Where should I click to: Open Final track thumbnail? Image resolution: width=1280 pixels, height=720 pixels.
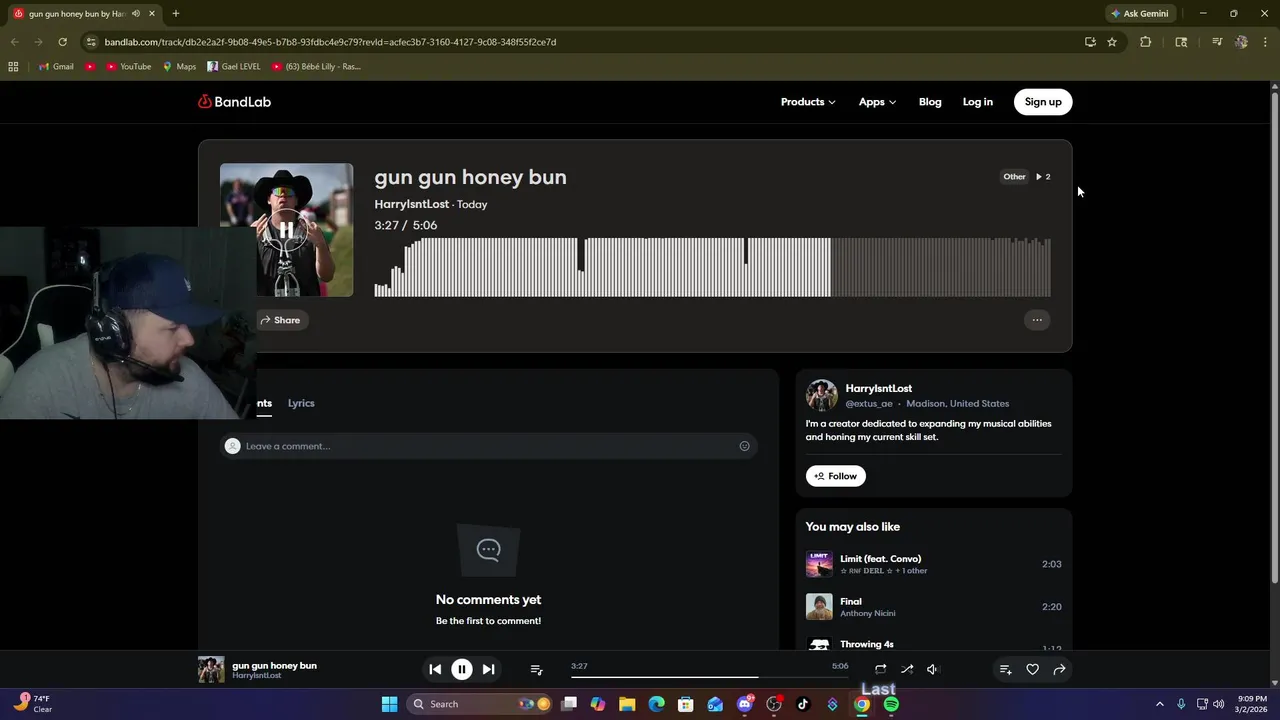point(819,607)
